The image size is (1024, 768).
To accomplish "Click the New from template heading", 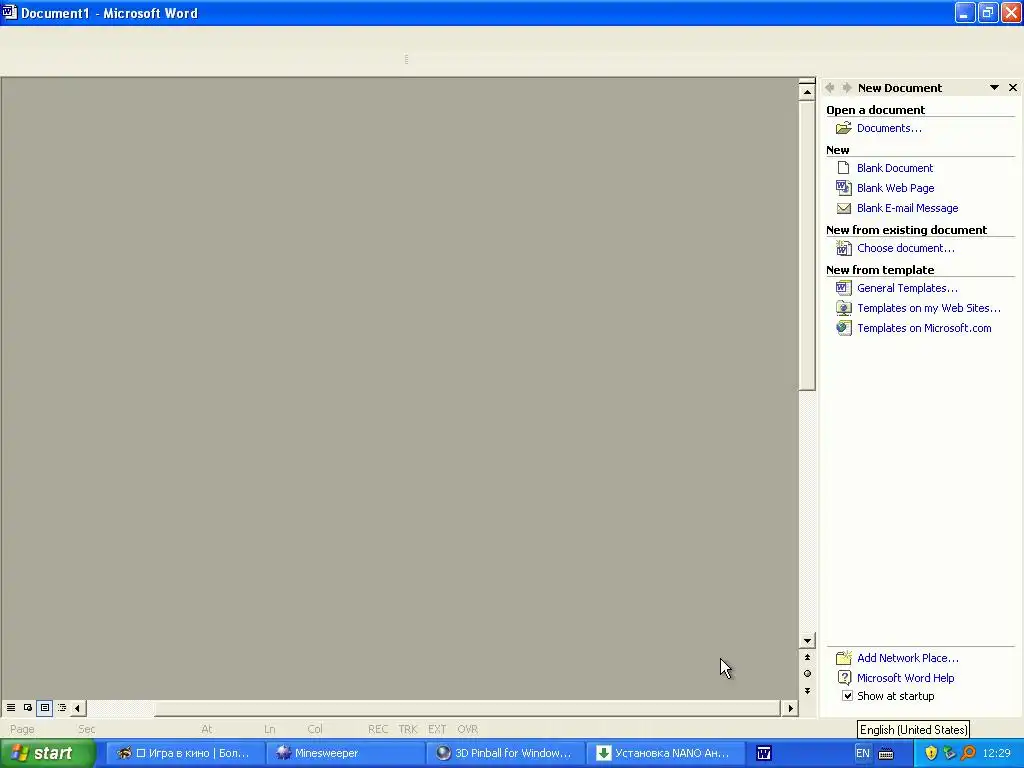I will (x=880, y=270).
